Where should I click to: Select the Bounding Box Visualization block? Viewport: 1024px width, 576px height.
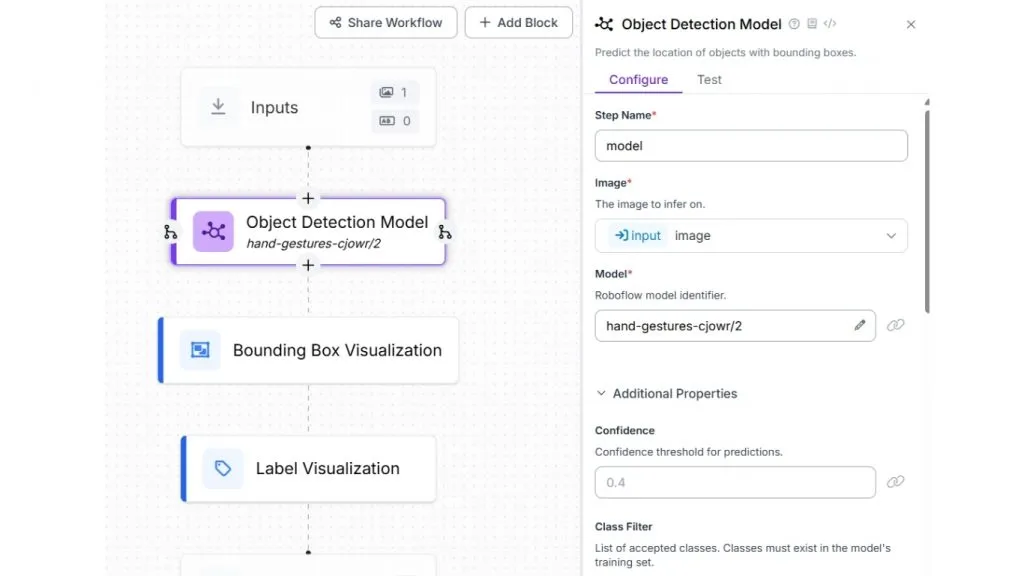(x=308, y=350)
